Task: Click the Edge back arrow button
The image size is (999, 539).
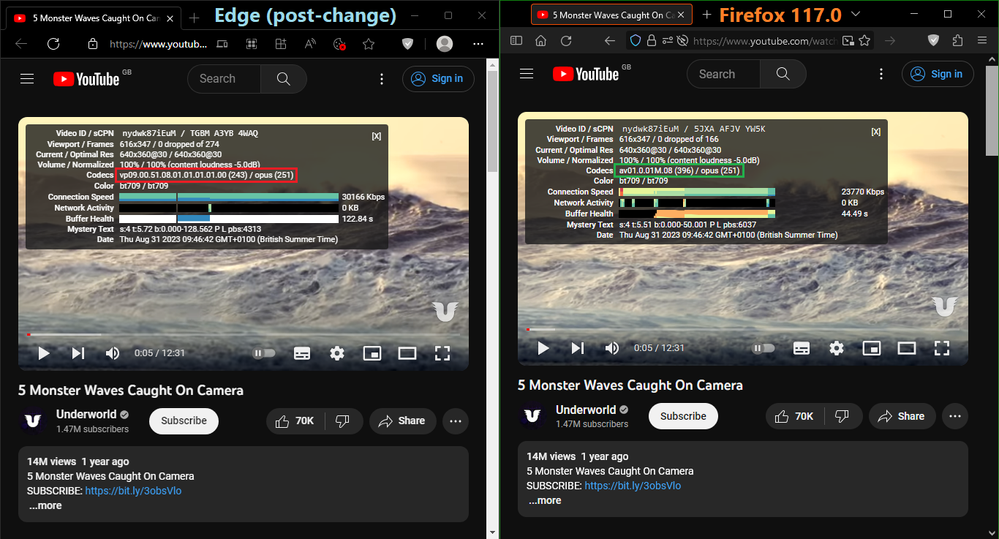Action: [x=21, y=44]
